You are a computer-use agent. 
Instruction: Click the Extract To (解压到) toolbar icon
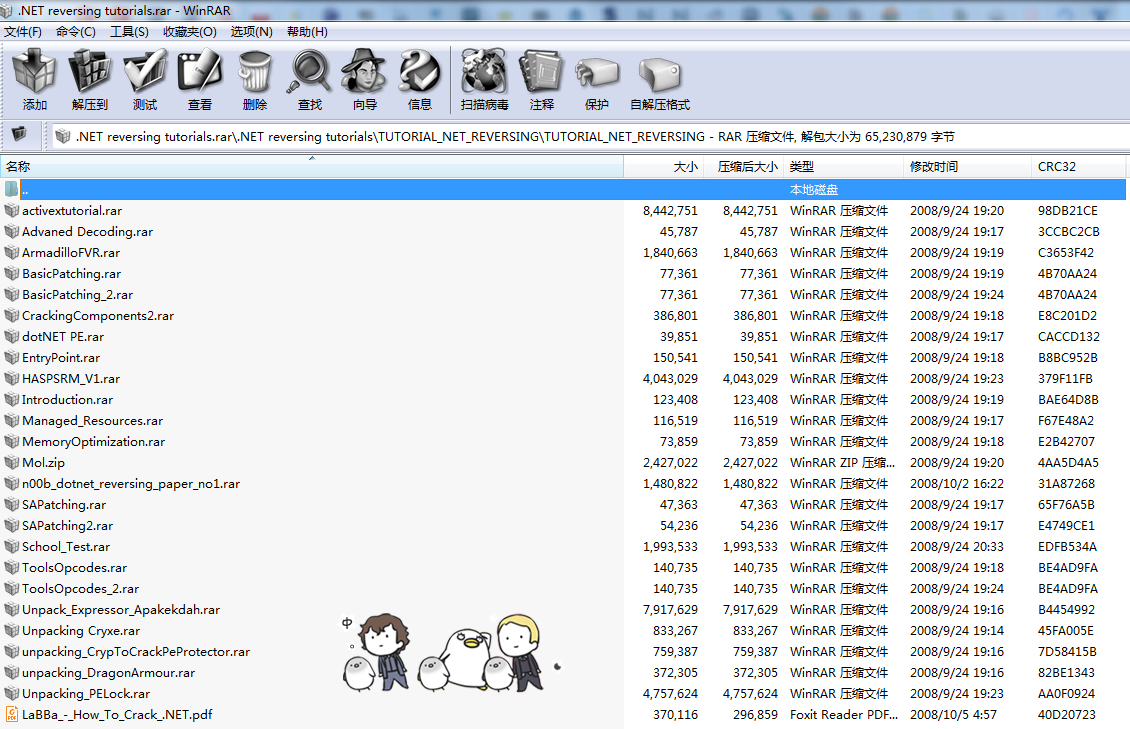tap(89, 71)
